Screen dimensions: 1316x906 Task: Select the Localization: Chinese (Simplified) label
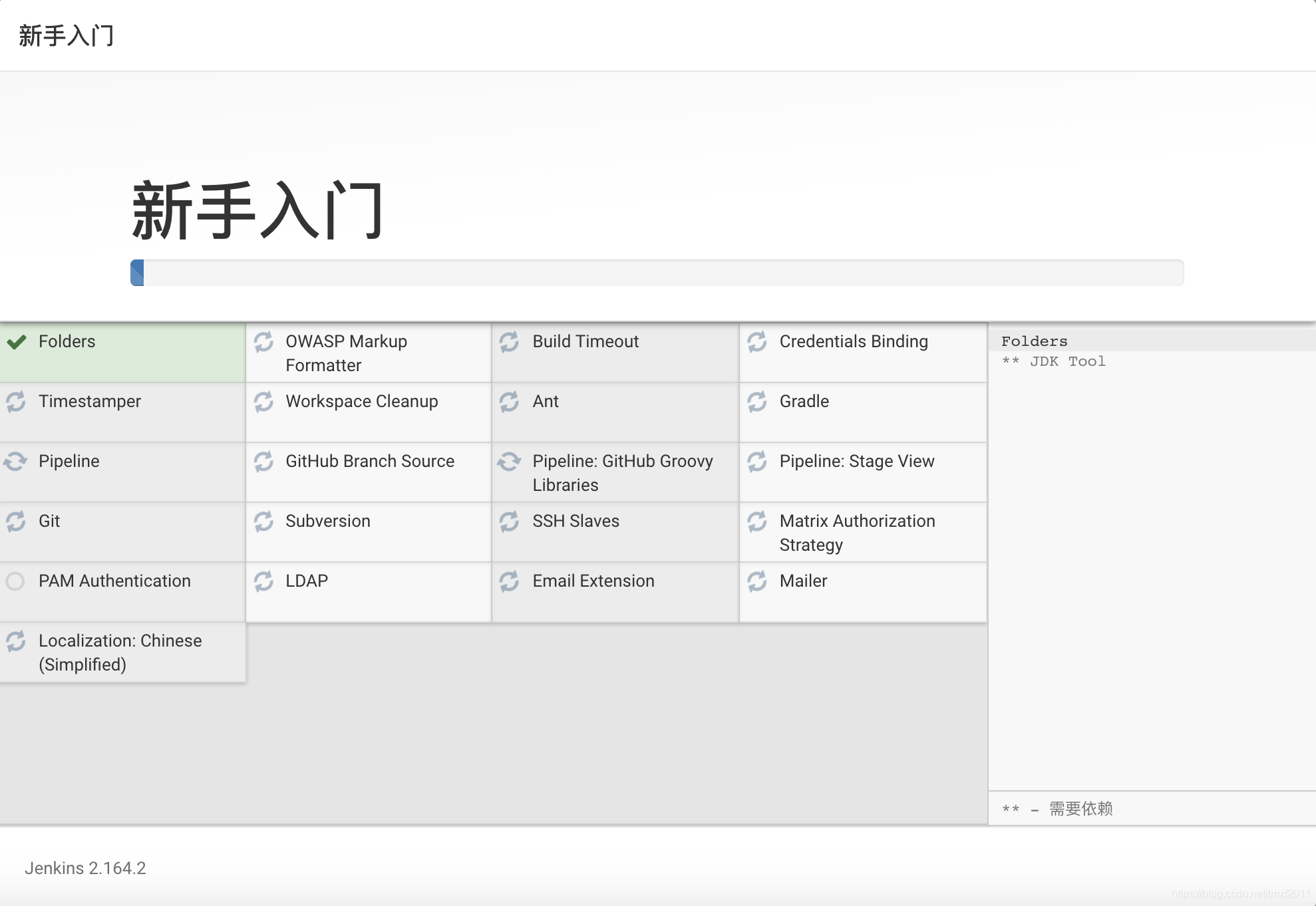coord(120,653)
